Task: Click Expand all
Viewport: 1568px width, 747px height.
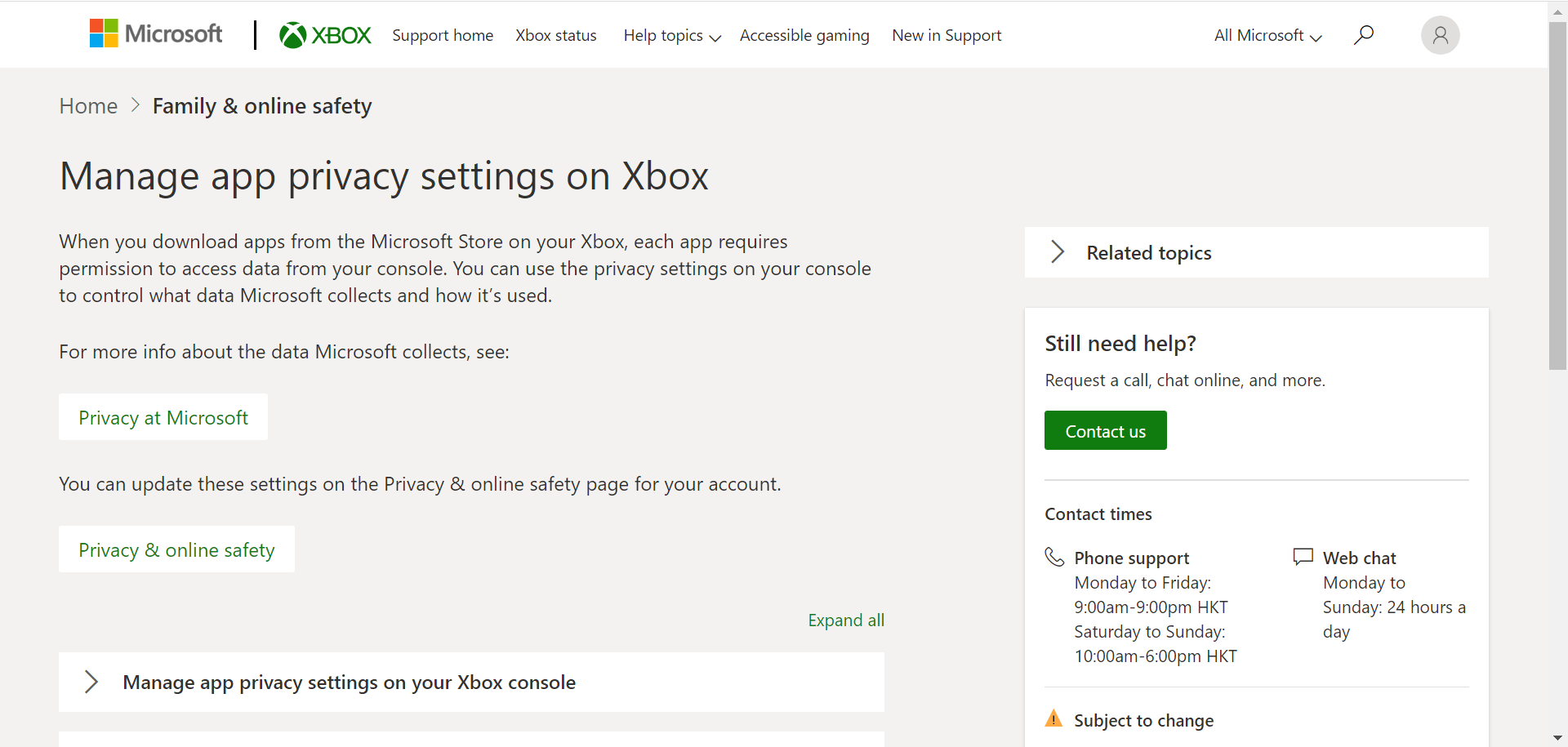Action: point(846,620)
